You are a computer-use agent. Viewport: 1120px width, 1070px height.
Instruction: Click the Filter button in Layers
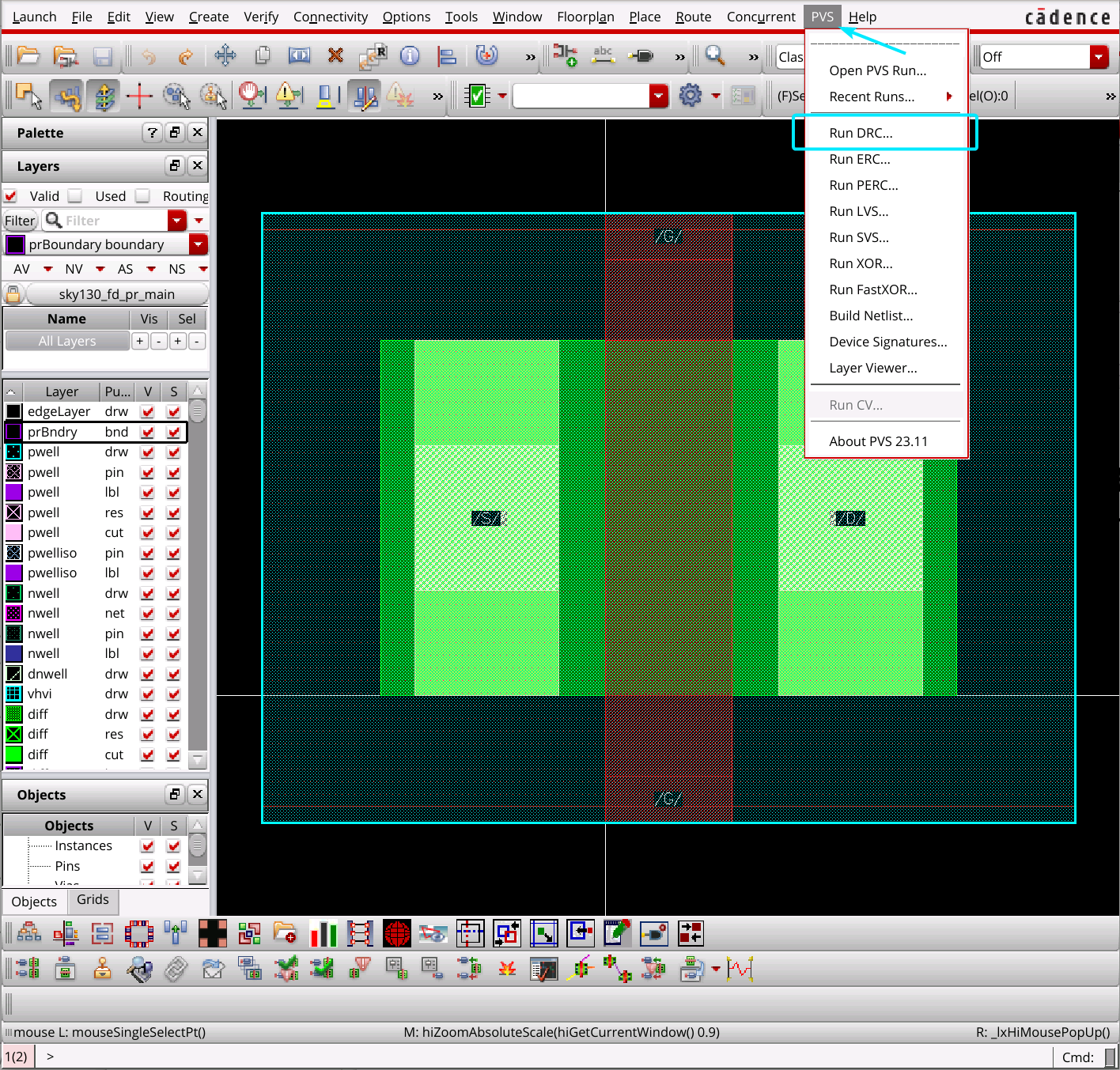pos(20,221)
